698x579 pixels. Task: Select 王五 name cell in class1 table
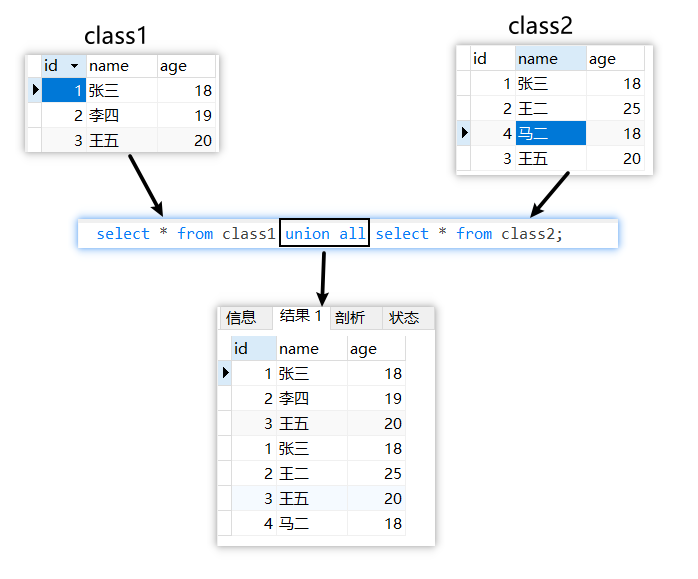122,140
